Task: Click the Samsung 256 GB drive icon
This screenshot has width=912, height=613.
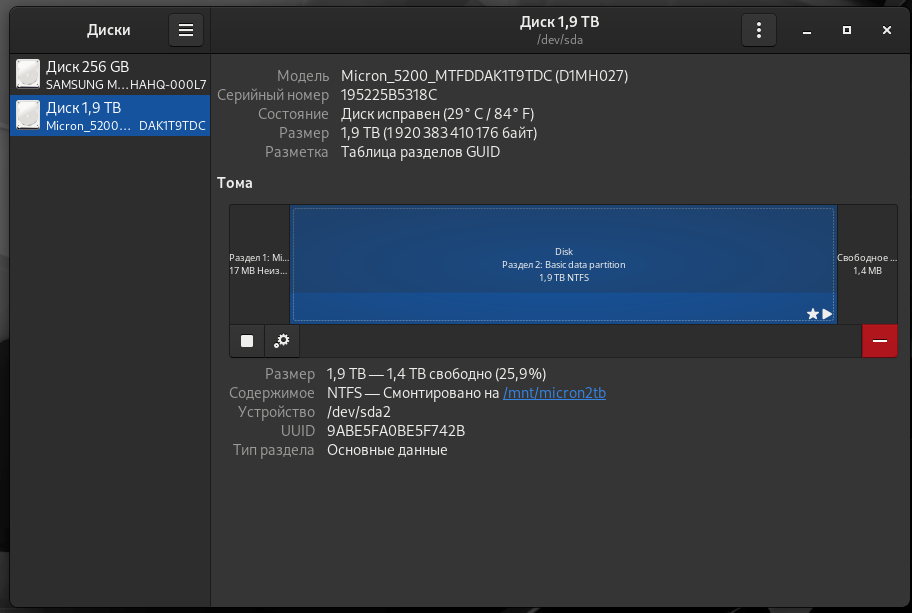Action: (29, 74)
